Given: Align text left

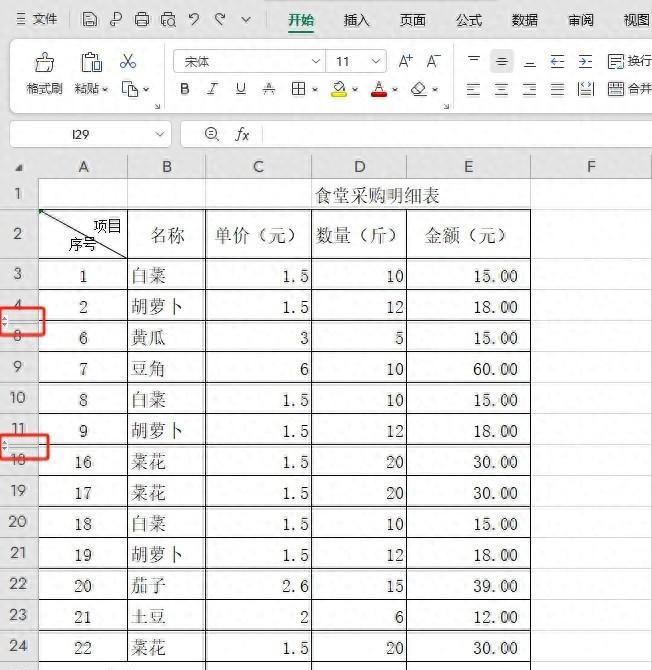Looking at the screenshot, I should (x=473, y=89).
